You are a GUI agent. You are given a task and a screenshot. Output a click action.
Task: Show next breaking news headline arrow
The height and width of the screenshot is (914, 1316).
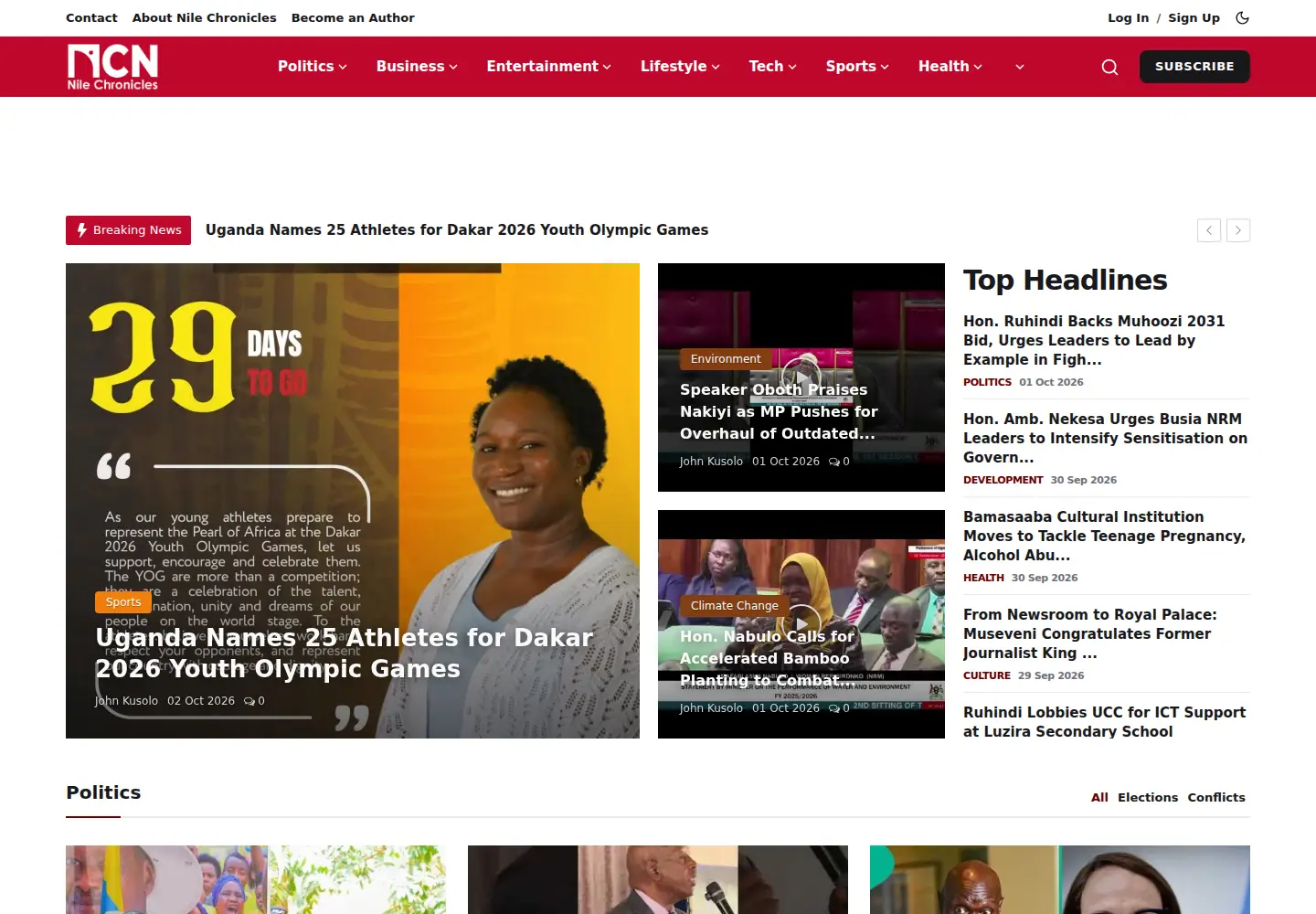point(1238,230)
